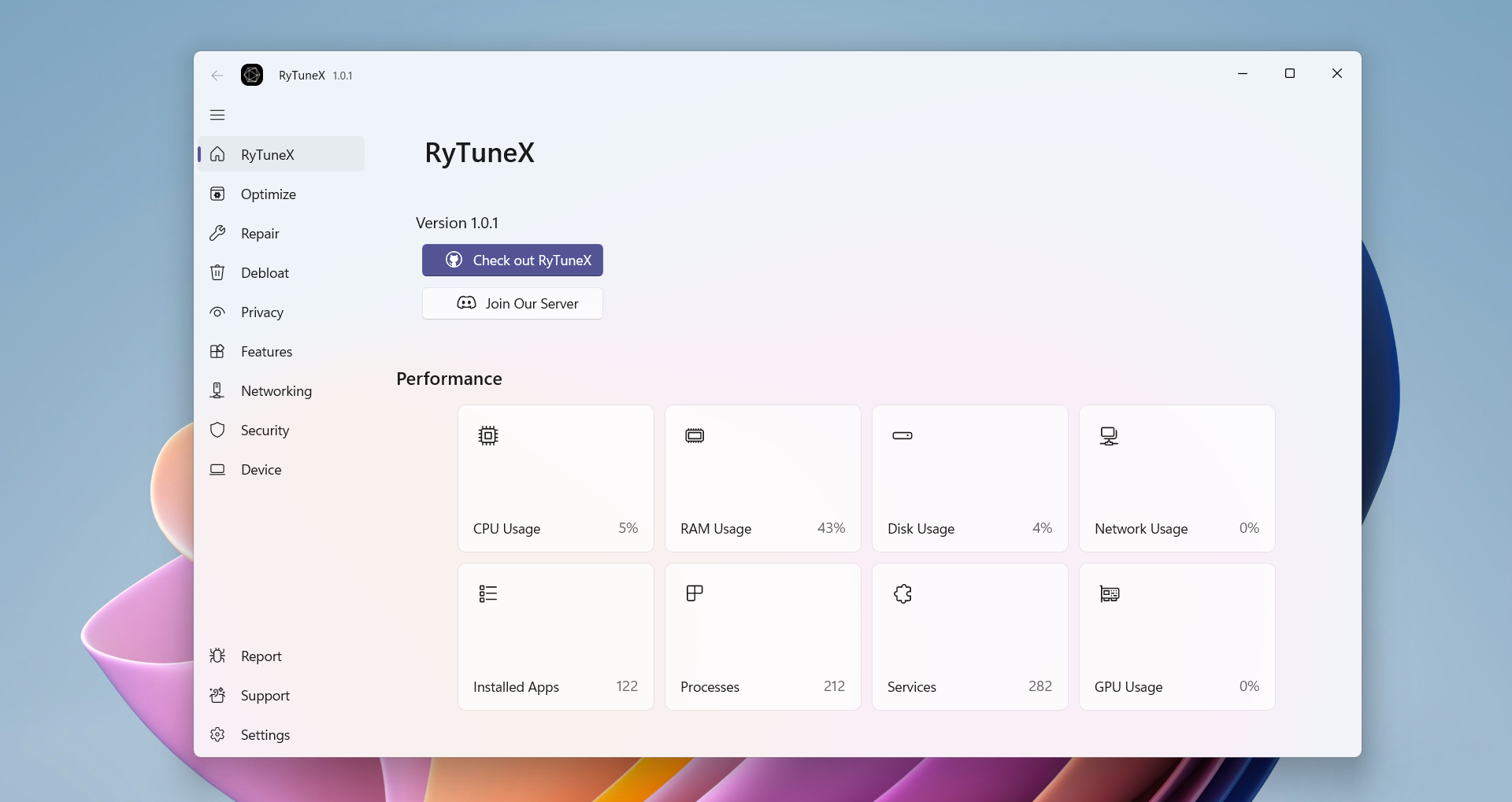Open the Settings gear icon
Image resolution: width=1512 pixels, height=802 pixels.
click(217, 735)
